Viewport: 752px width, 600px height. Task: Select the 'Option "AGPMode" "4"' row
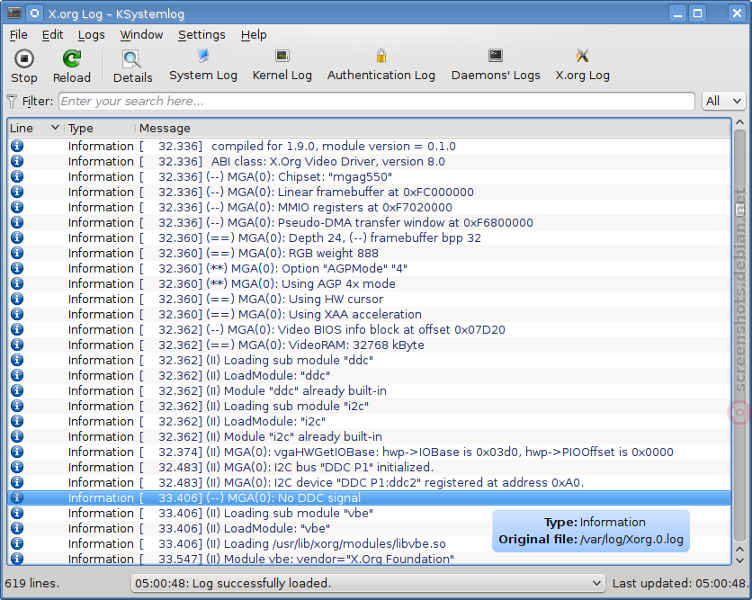pos(369,268)
